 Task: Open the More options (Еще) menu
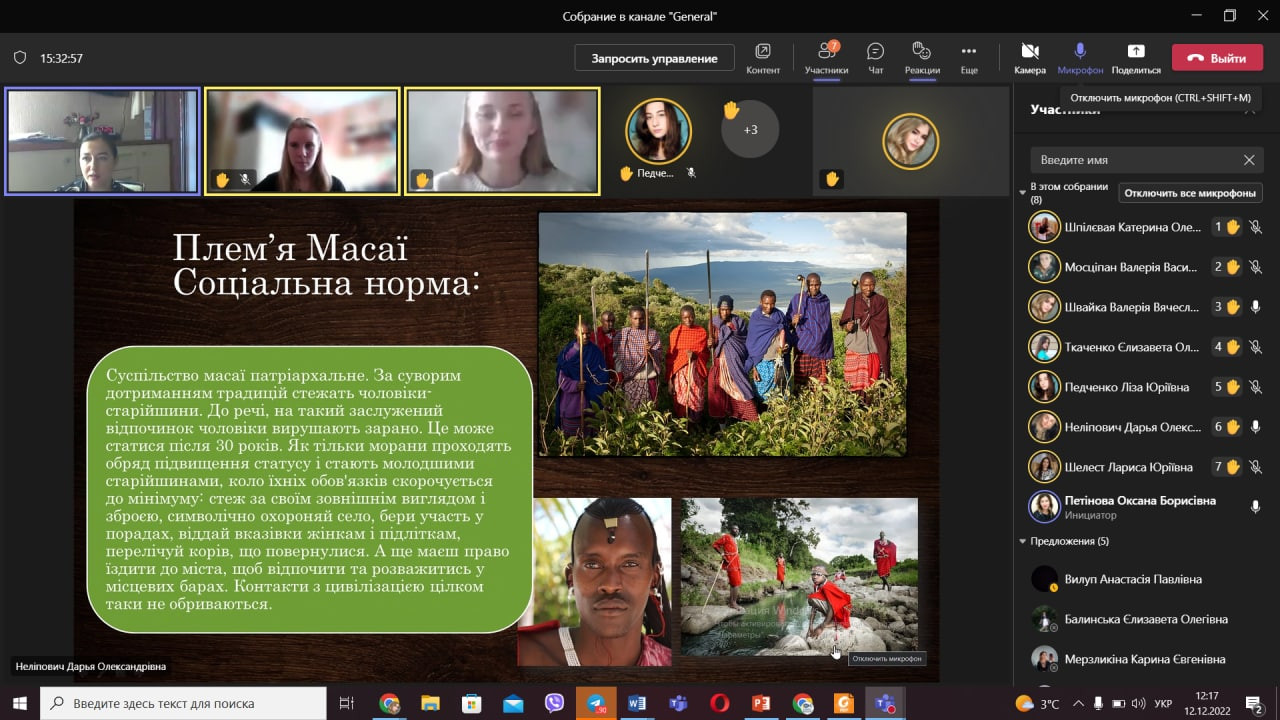click(968, 57)
